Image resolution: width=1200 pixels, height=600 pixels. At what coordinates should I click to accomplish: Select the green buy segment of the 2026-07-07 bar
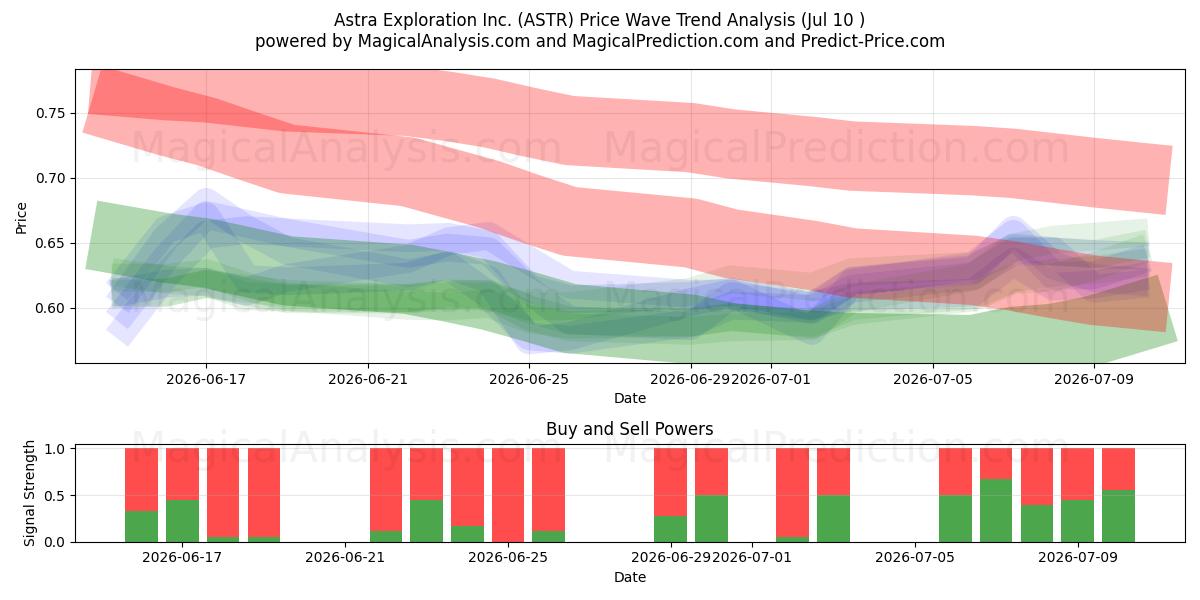pyautogui.click(x=996, y=511)
